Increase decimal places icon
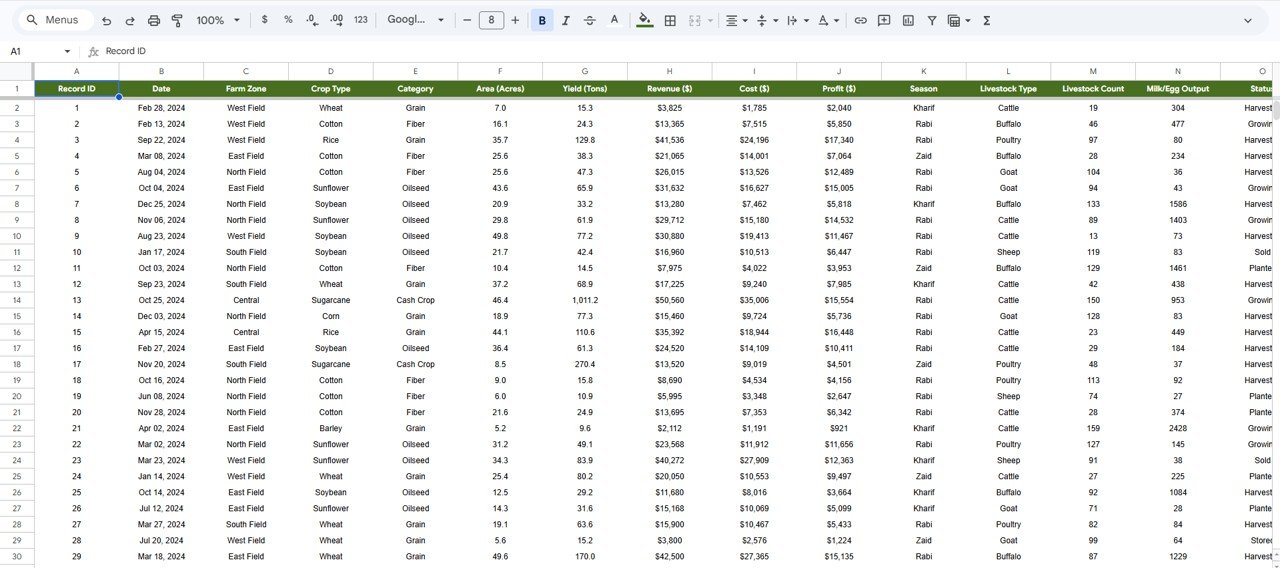Viewport: 1280px width, 568px height. [336, 20]
